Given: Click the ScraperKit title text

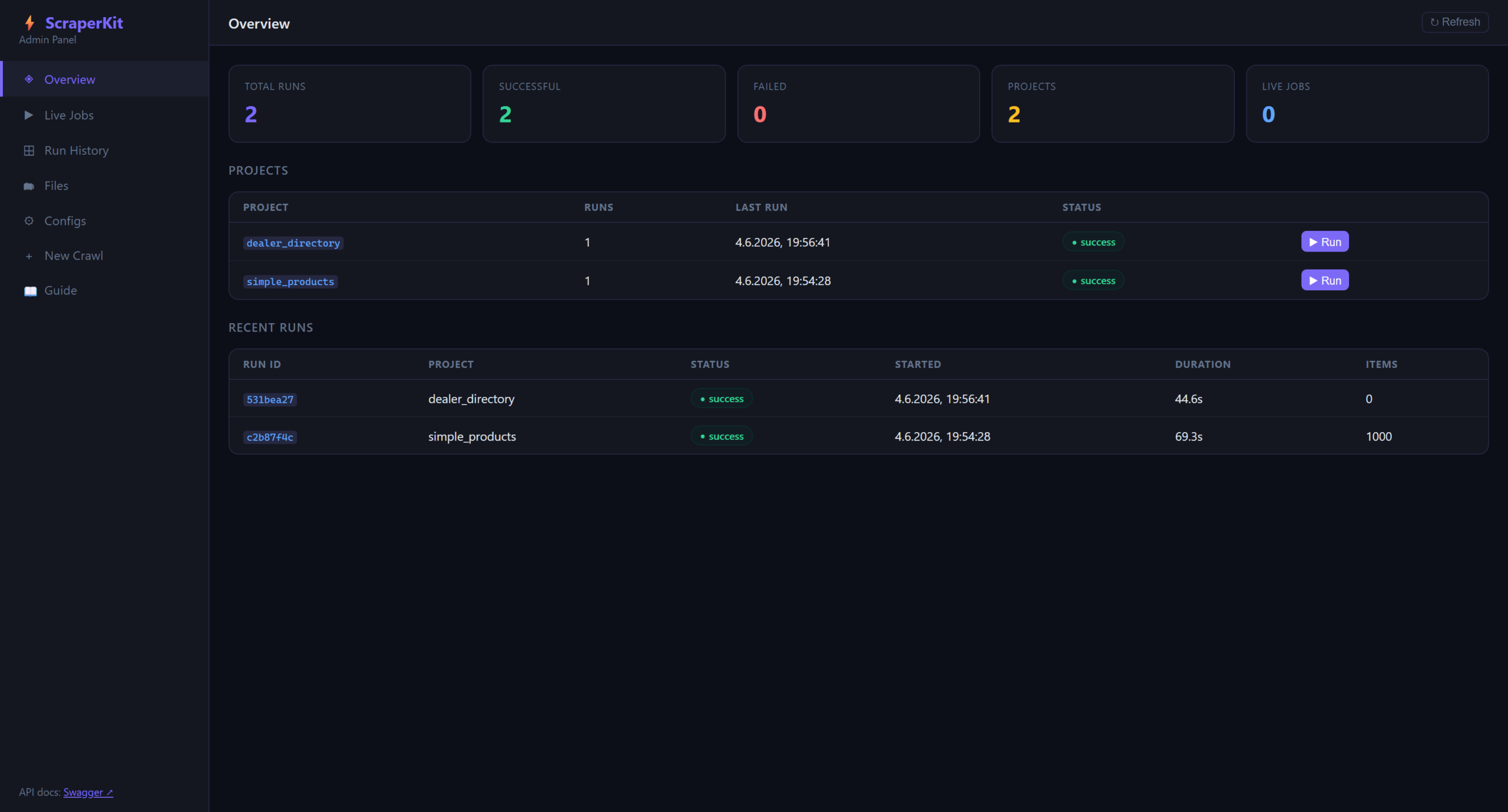Looking at the screenshot, I should (x=84, y=23).
